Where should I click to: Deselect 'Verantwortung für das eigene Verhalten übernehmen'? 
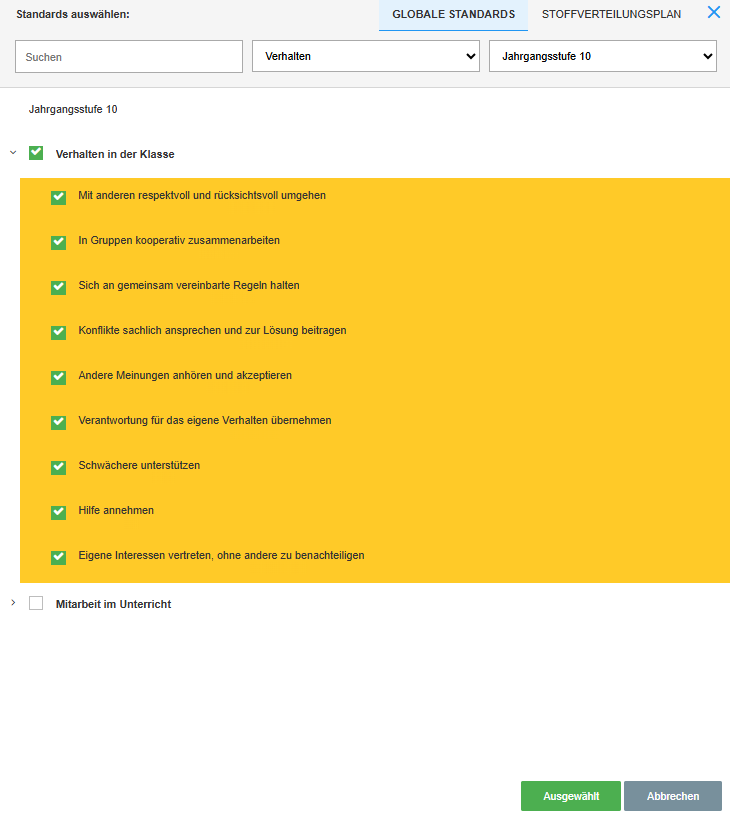click(58, 422)
